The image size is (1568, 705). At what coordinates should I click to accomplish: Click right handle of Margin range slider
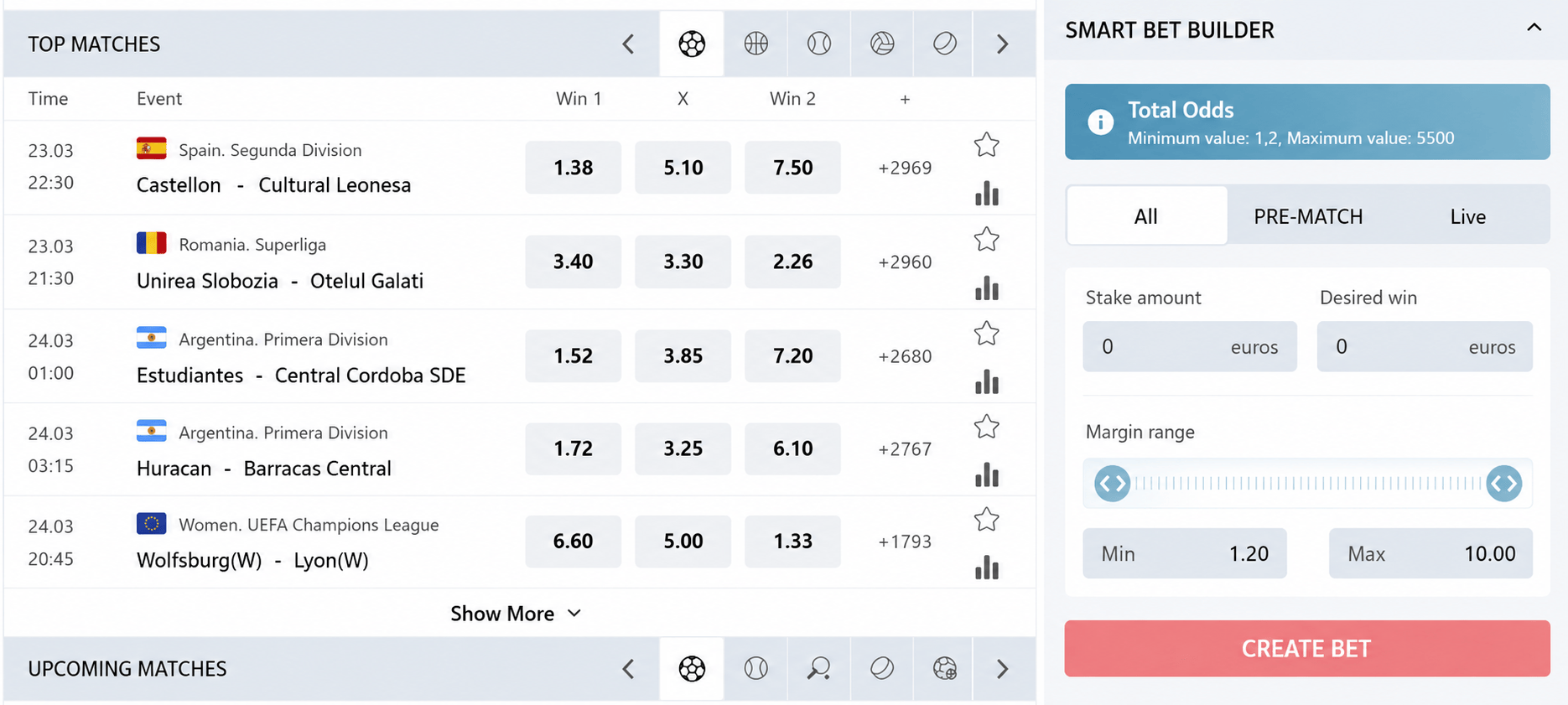pyautogui.click(x=1503, y=484)
